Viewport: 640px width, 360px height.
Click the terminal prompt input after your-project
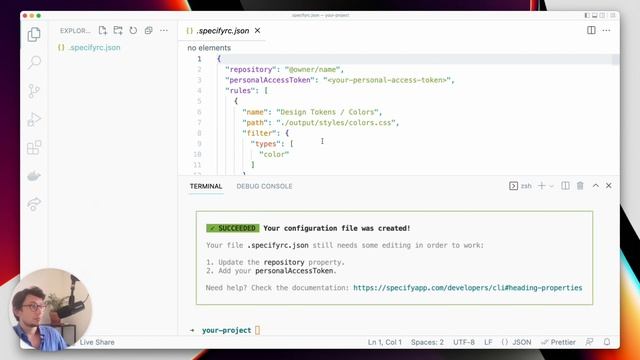(258, 330)
